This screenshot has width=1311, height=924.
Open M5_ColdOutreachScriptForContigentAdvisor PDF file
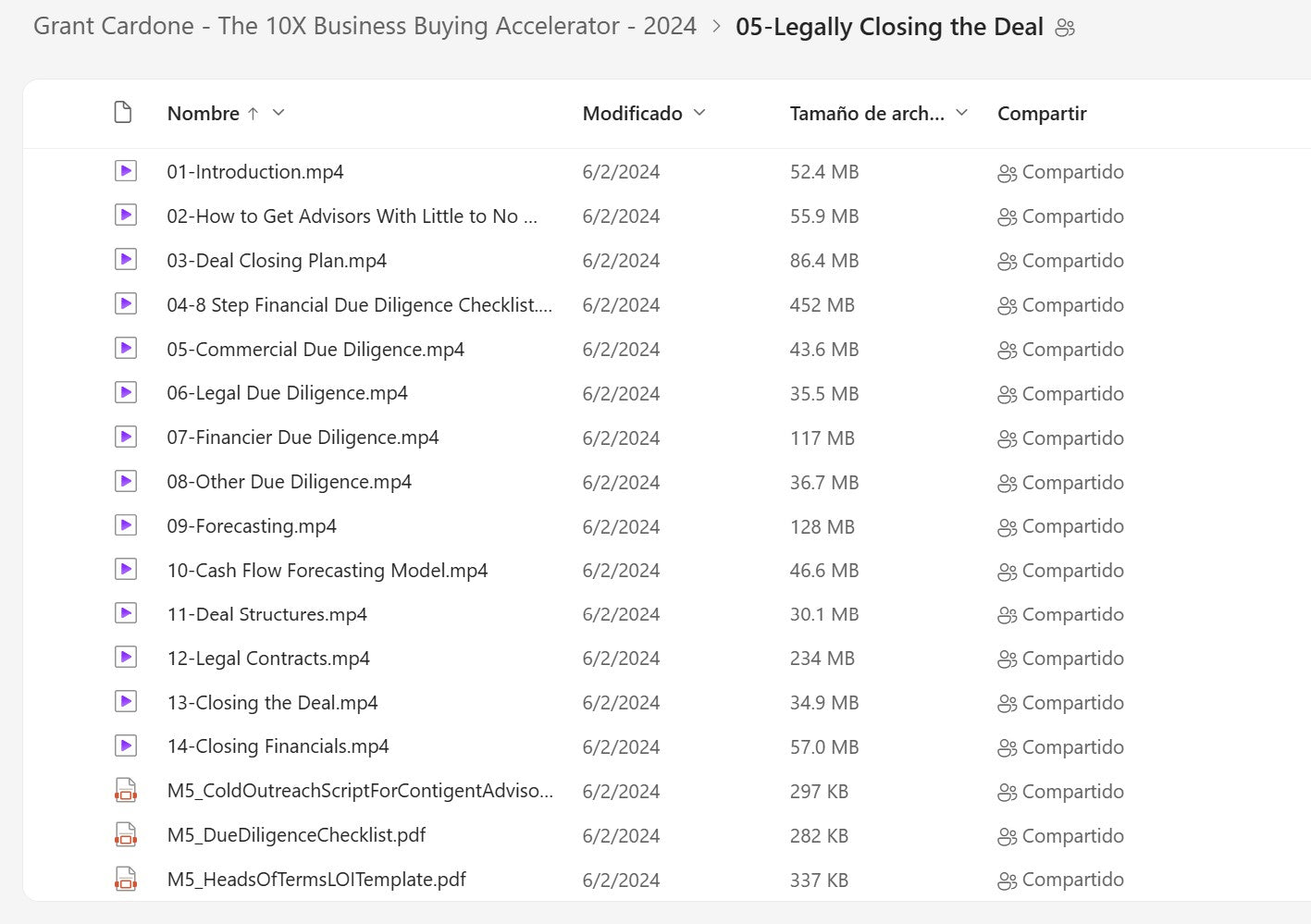coord(360,791)
